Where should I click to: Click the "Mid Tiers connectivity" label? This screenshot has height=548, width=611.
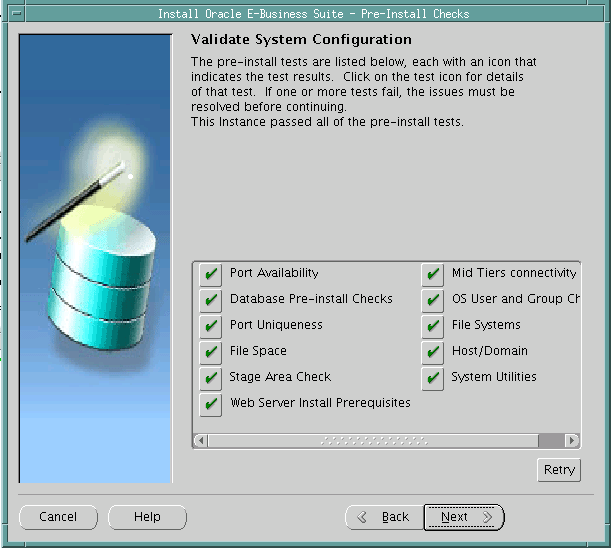click(x=514, y=273)
